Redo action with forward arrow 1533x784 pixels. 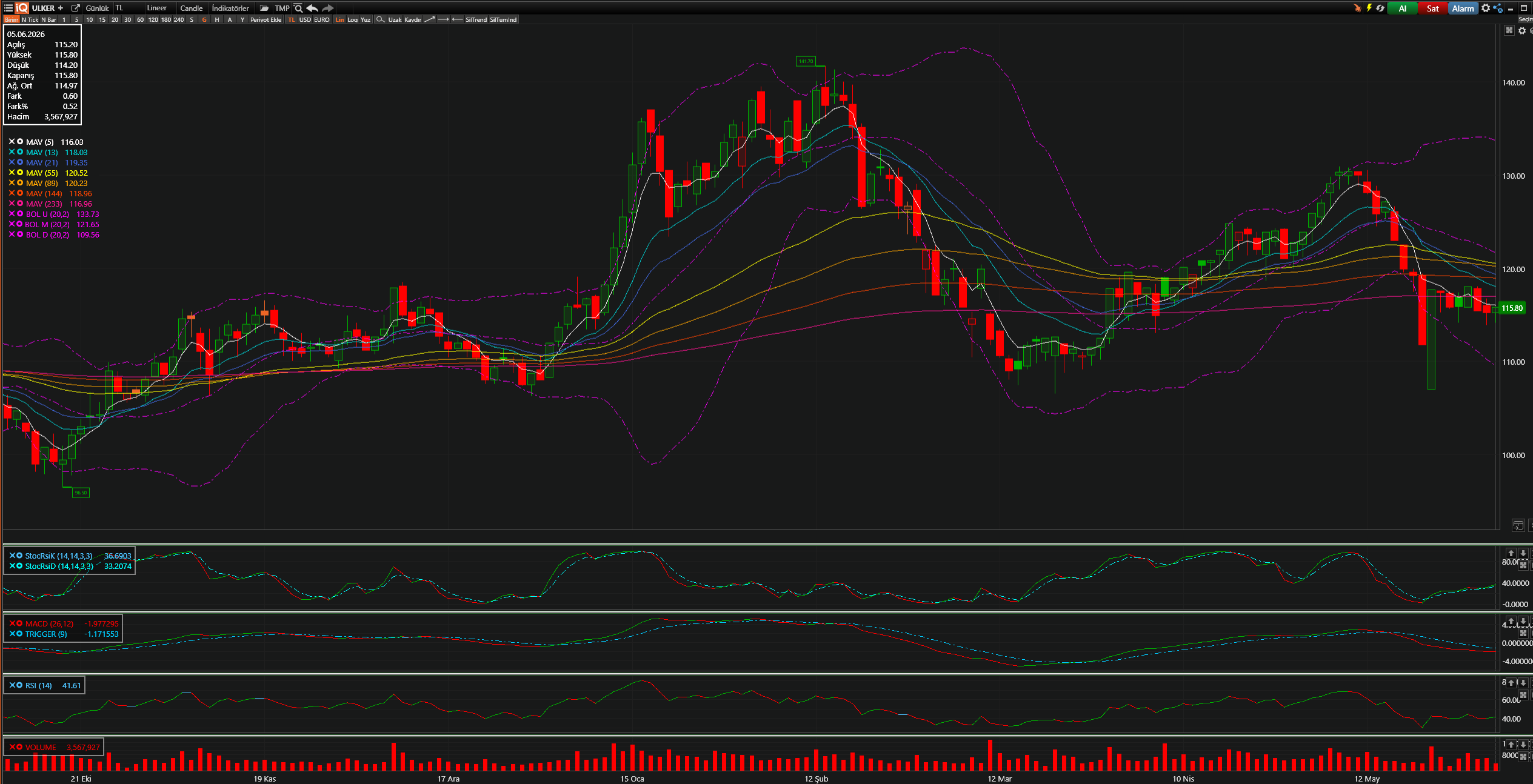pos(328,8)
